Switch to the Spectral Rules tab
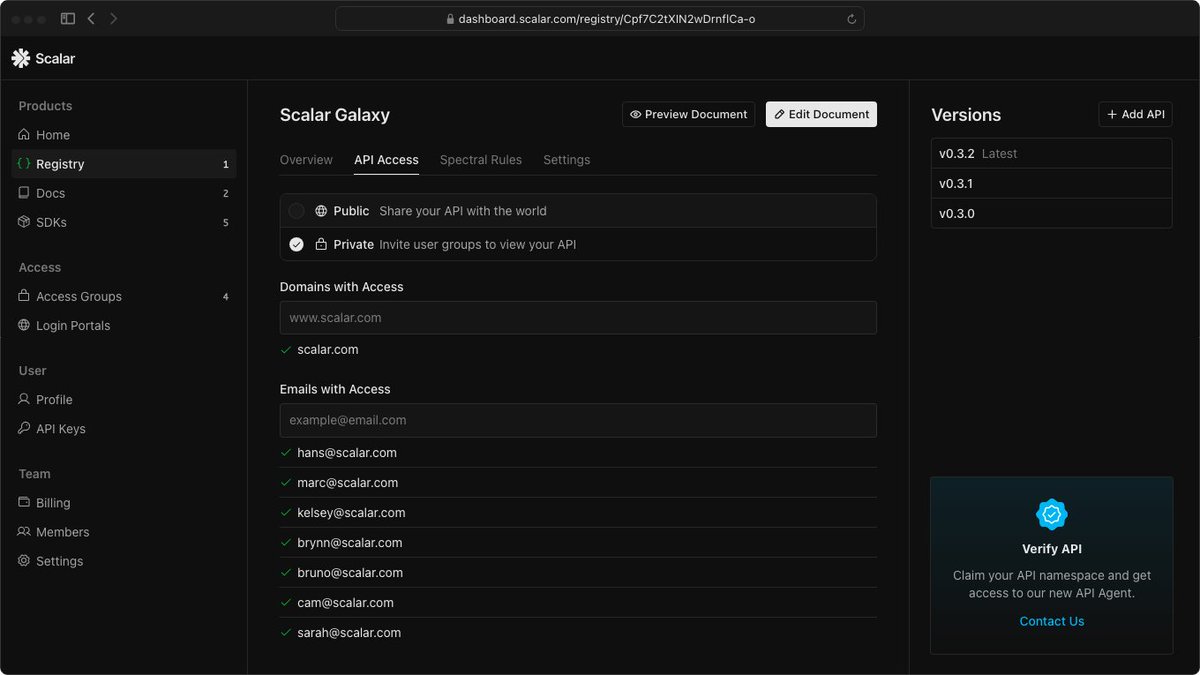Screen dimensions: 1200x675 (481, 160)
